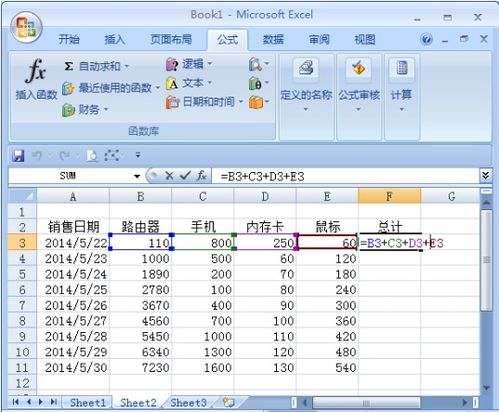Open the 视图 (View) tab
Screen dimensions: 499x412
365,40
